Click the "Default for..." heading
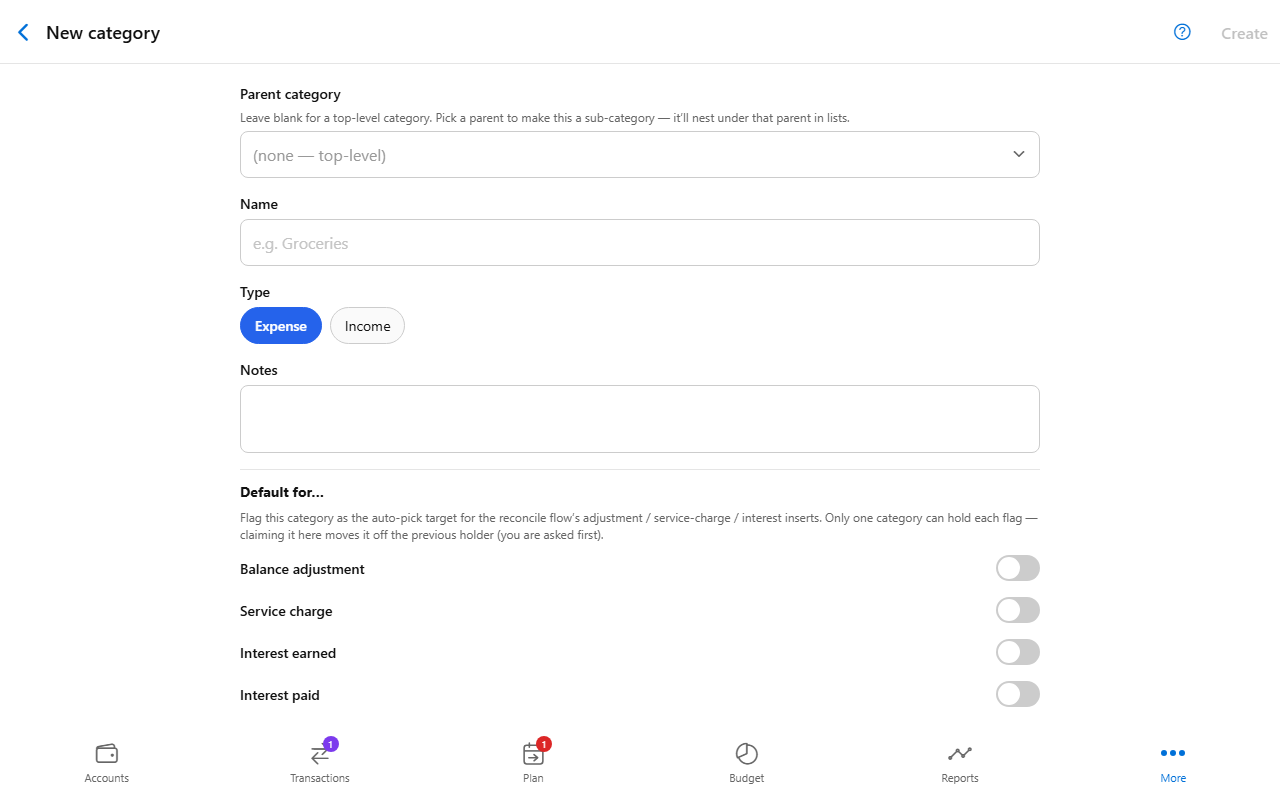Screen dimensions: 1280x800 [282, 492]
